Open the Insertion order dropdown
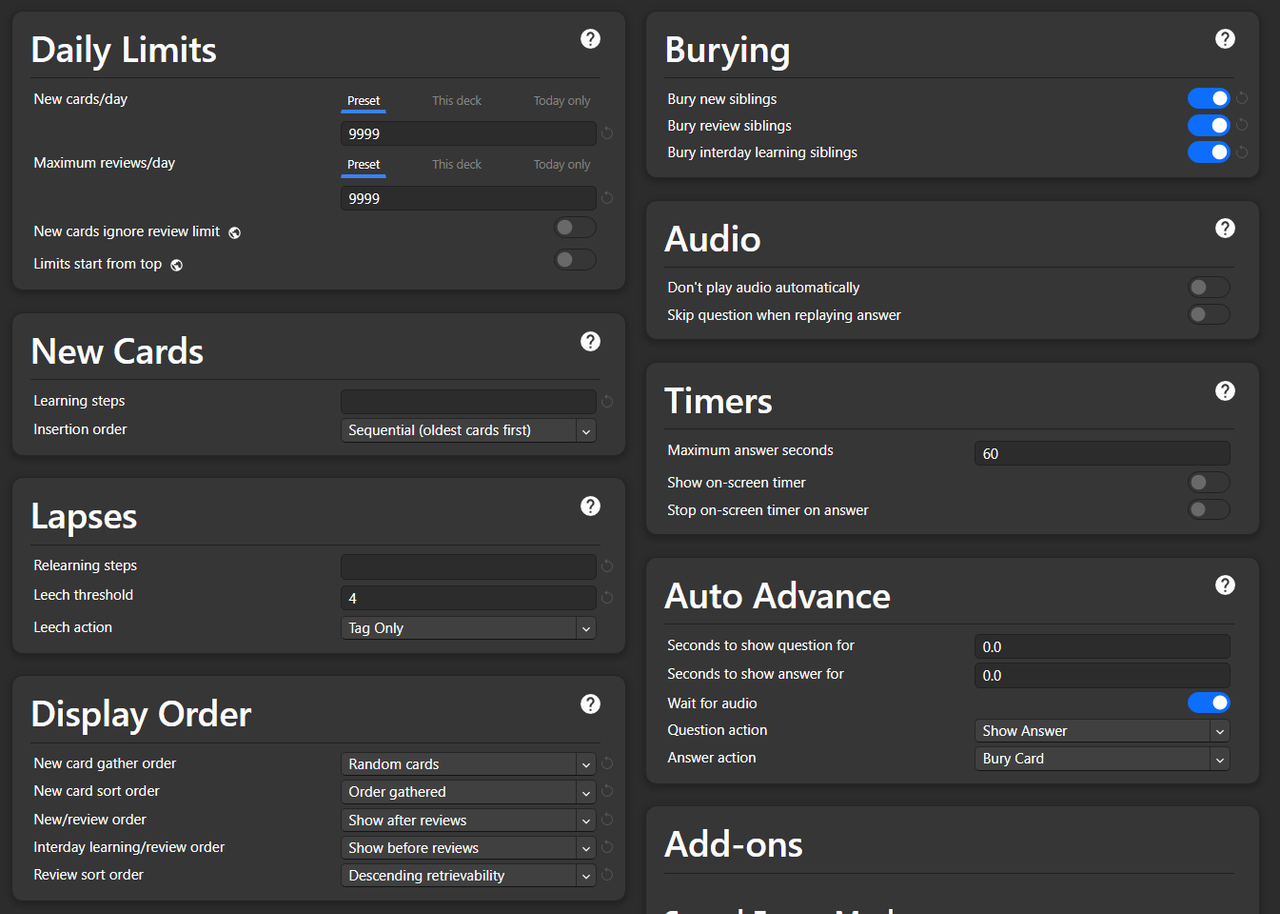Image resolution: width=1280 pixels, height=914 pixels. 468,430
